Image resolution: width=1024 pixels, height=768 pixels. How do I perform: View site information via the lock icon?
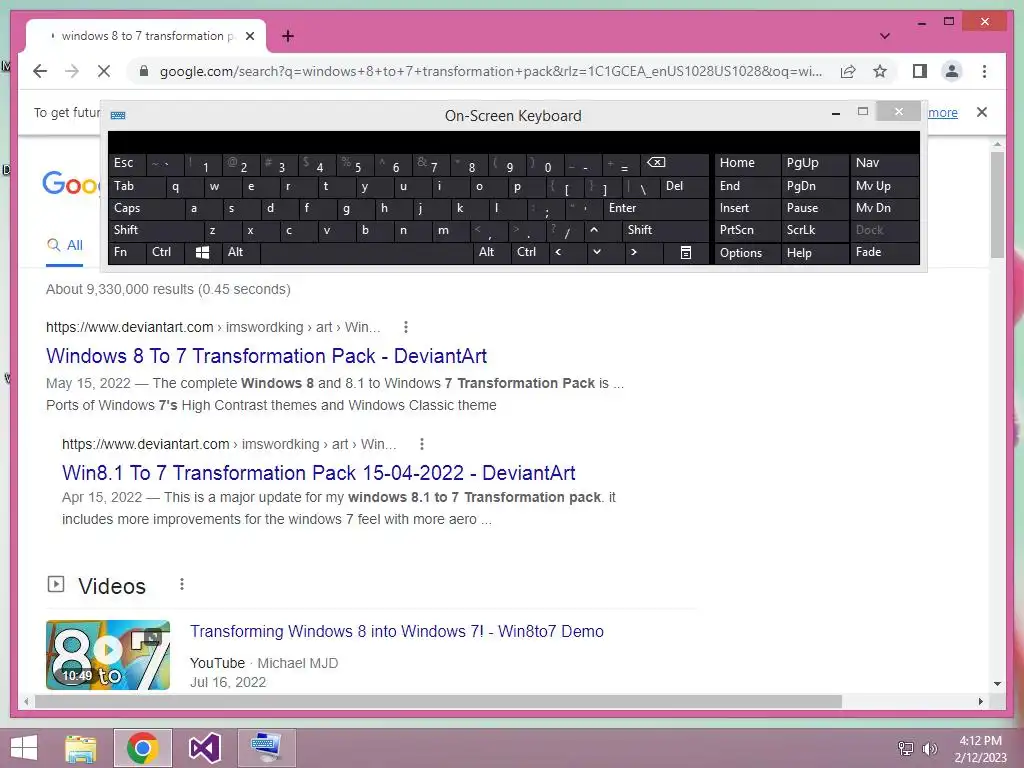144,71
